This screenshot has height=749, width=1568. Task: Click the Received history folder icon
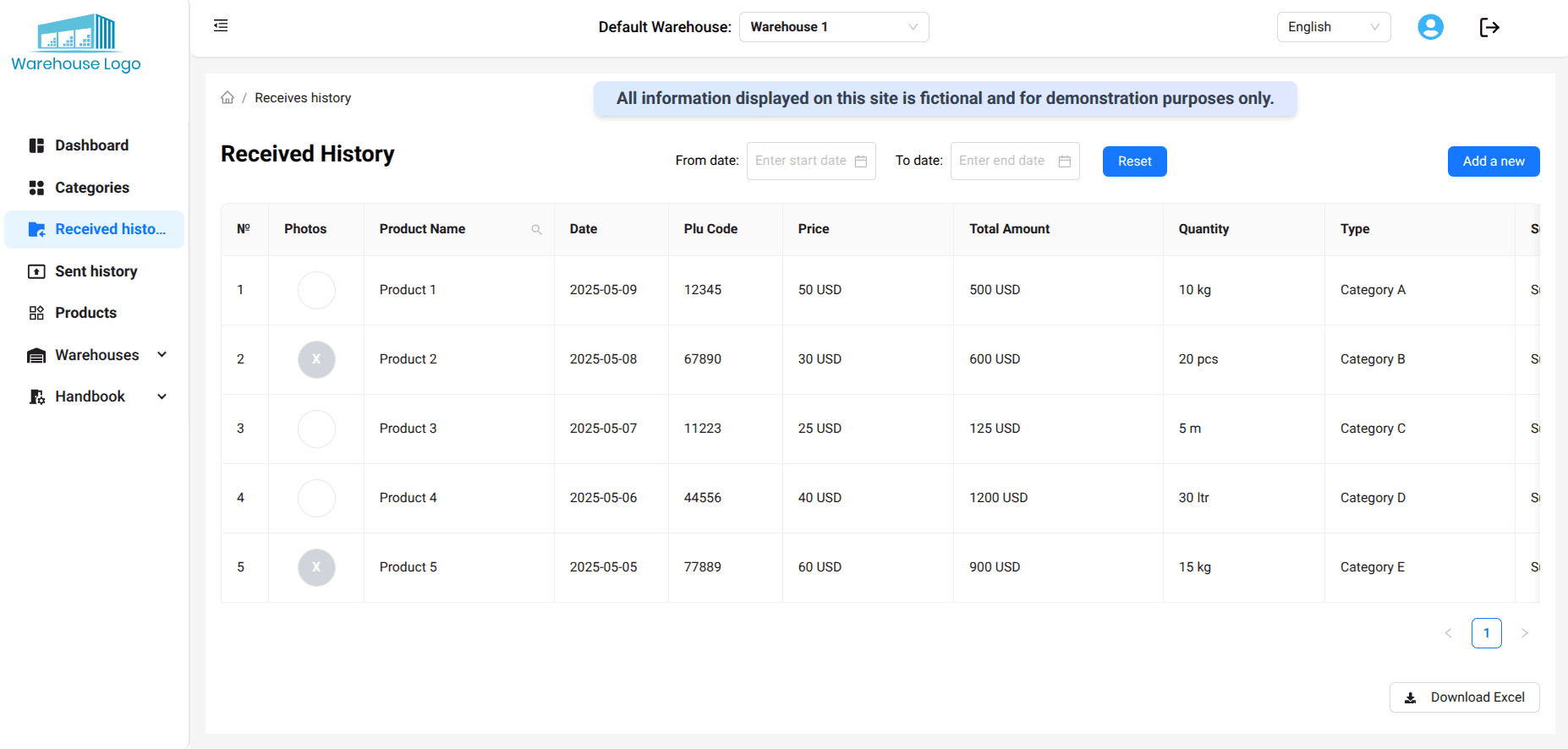[x=36, y=229]
